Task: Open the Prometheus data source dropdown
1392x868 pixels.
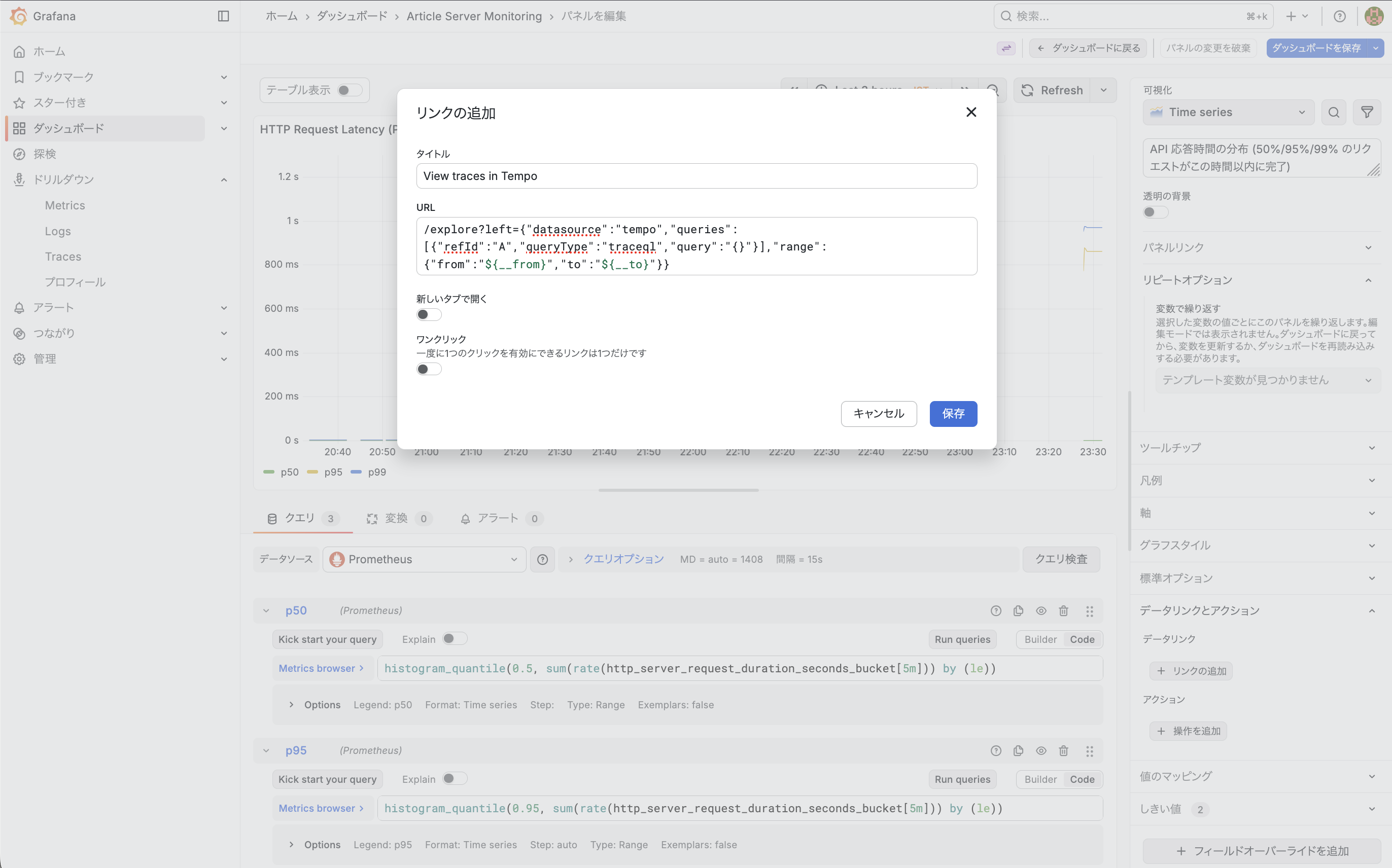Action: [424, 559]
